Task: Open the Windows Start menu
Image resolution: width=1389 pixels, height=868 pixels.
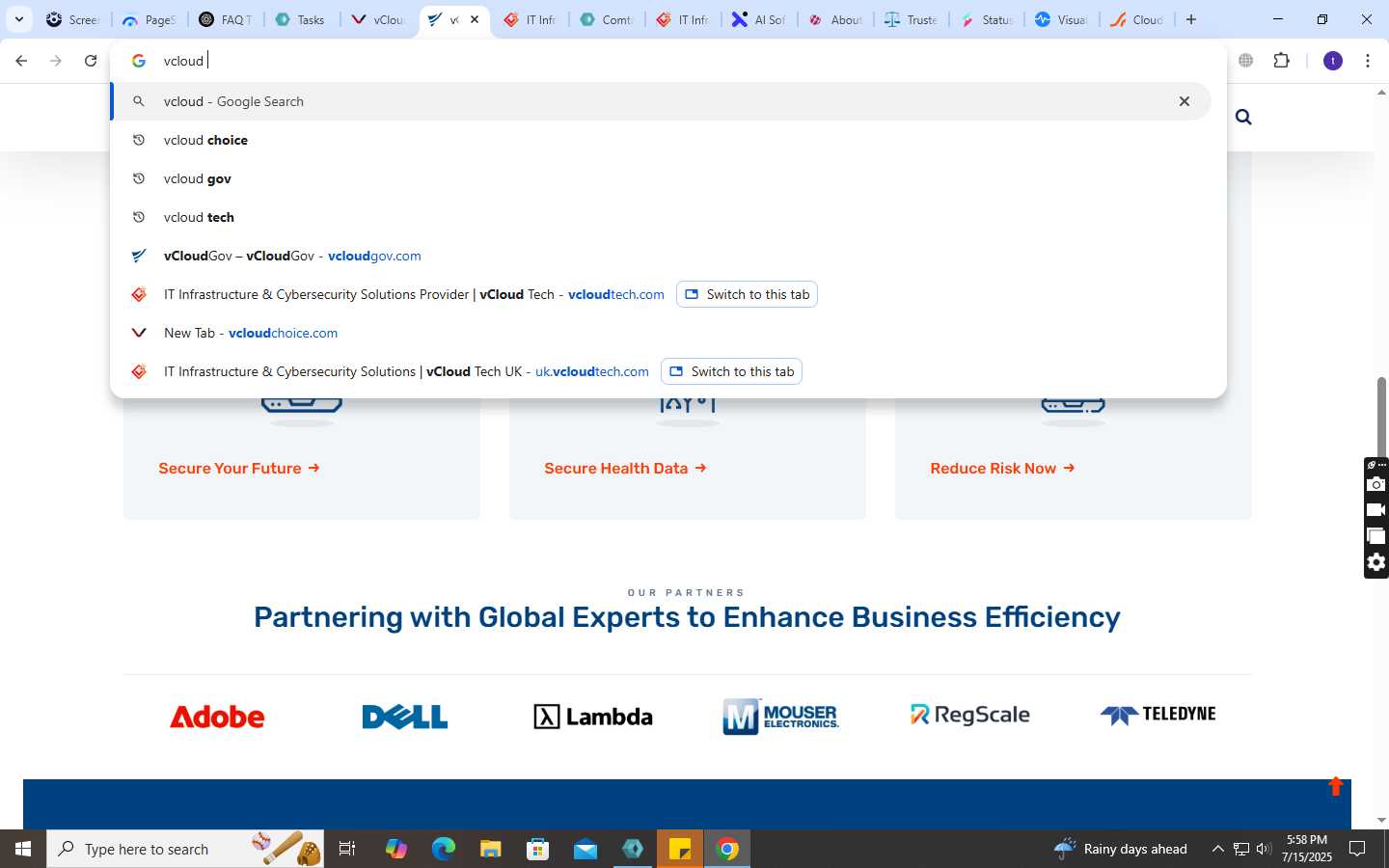Action: [23, 849]
